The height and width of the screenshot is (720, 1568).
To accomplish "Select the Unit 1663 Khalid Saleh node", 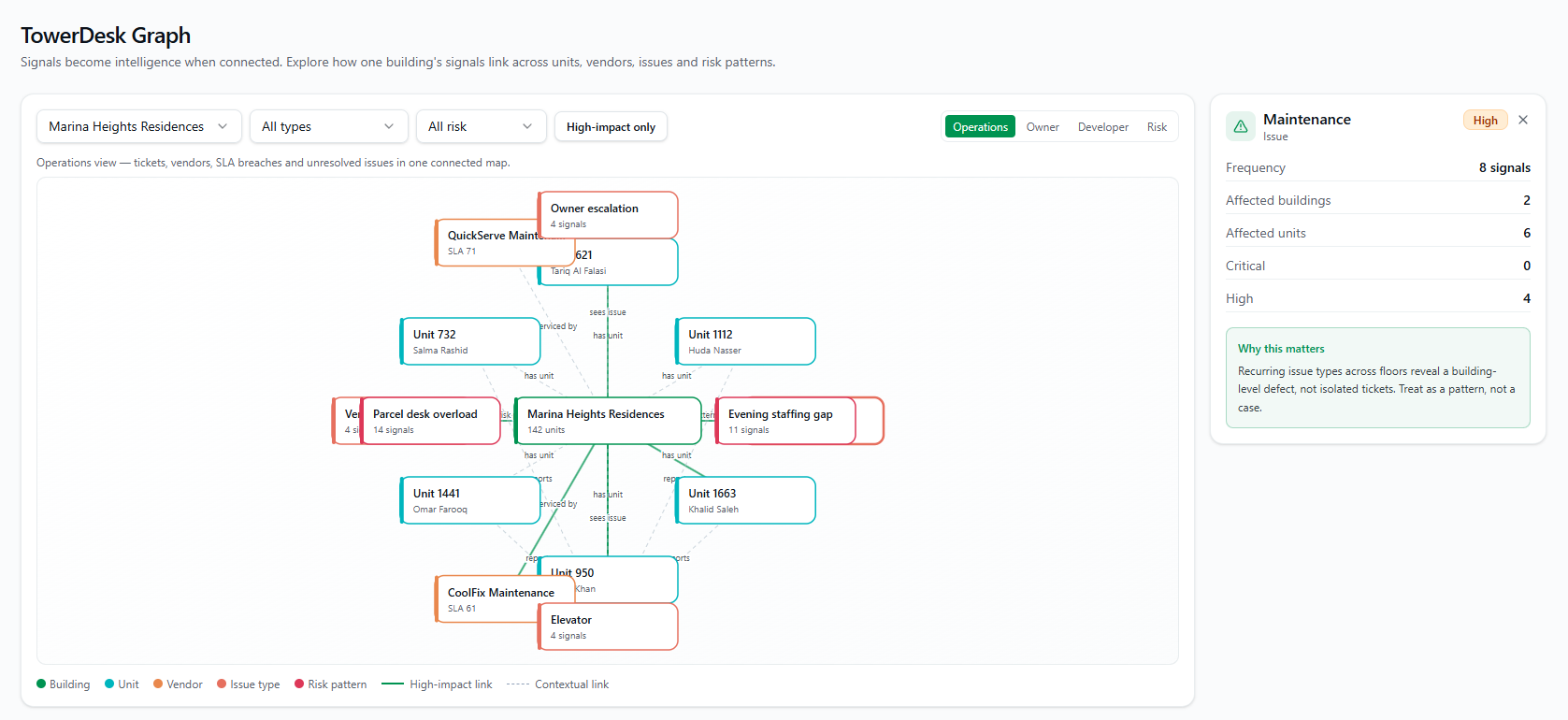I will click(x=746, y=500).
